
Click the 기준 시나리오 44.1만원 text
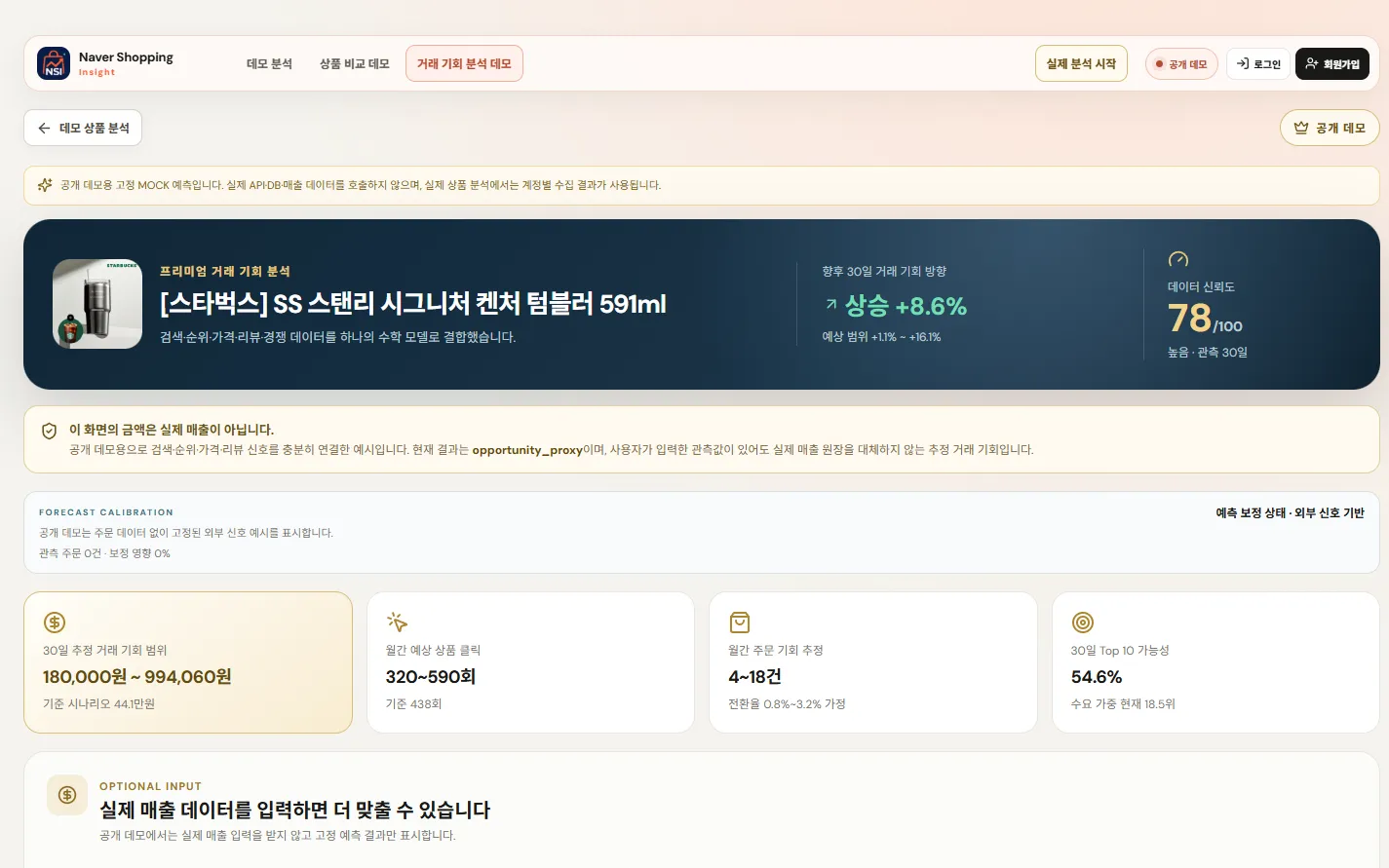point(98,704)
